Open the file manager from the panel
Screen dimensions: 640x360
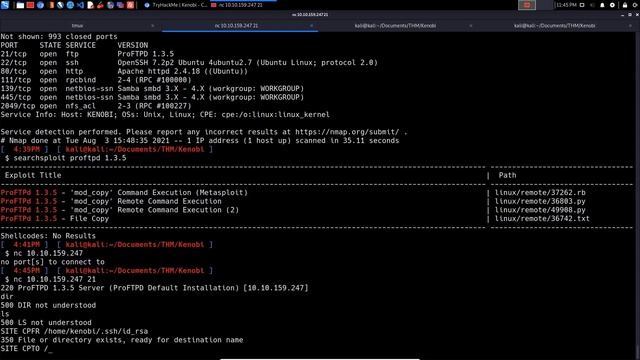point(20,5)
